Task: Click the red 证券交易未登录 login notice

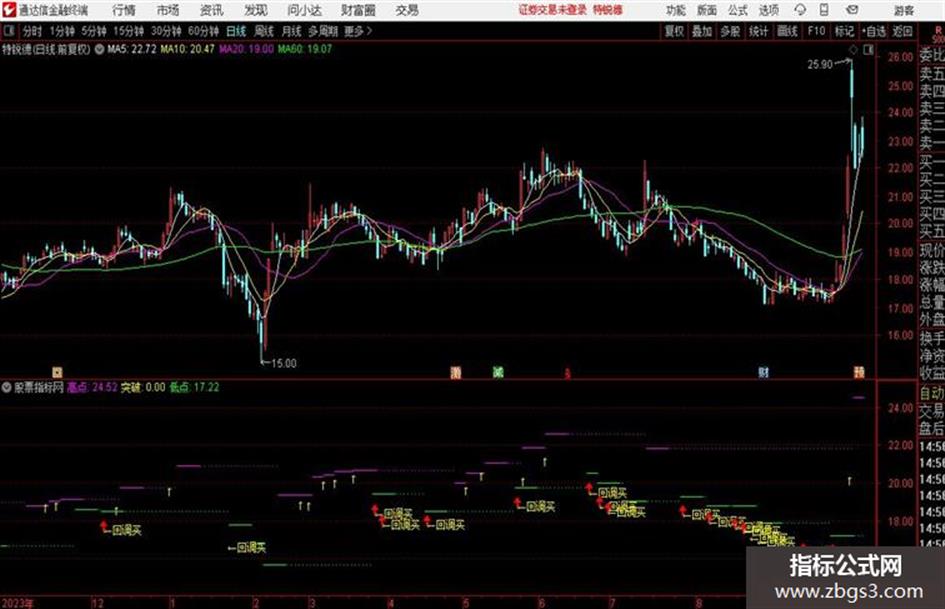Action: pyautogui.click(x=553, y=10)
